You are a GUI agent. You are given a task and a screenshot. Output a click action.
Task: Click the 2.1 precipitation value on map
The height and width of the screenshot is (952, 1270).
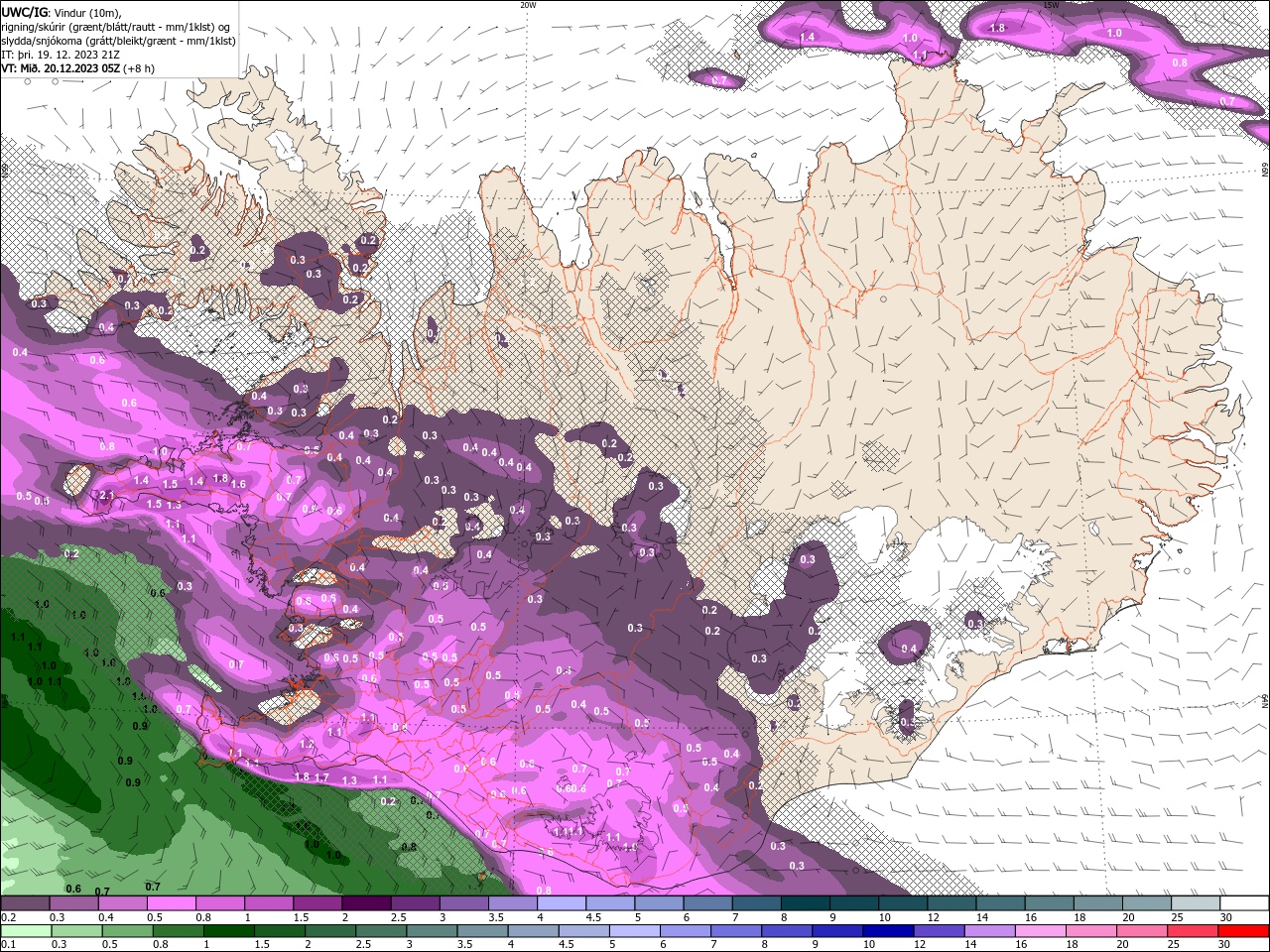[x=106, y=495]
